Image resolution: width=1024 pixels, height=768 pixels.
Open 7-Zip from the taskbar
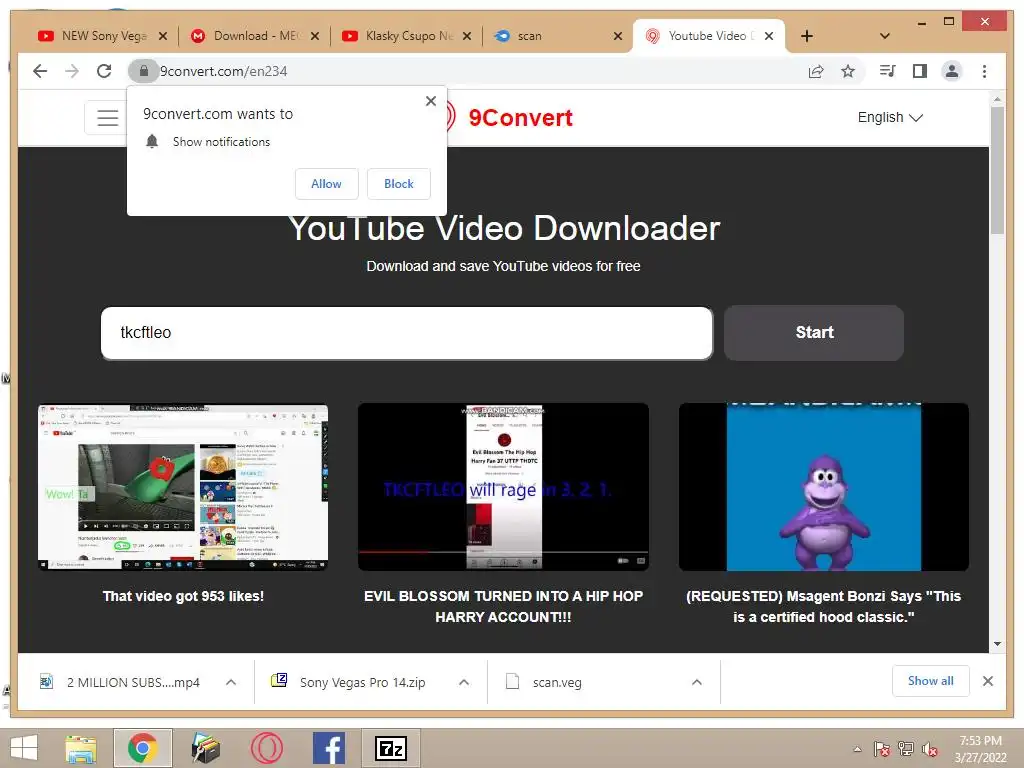391,748
